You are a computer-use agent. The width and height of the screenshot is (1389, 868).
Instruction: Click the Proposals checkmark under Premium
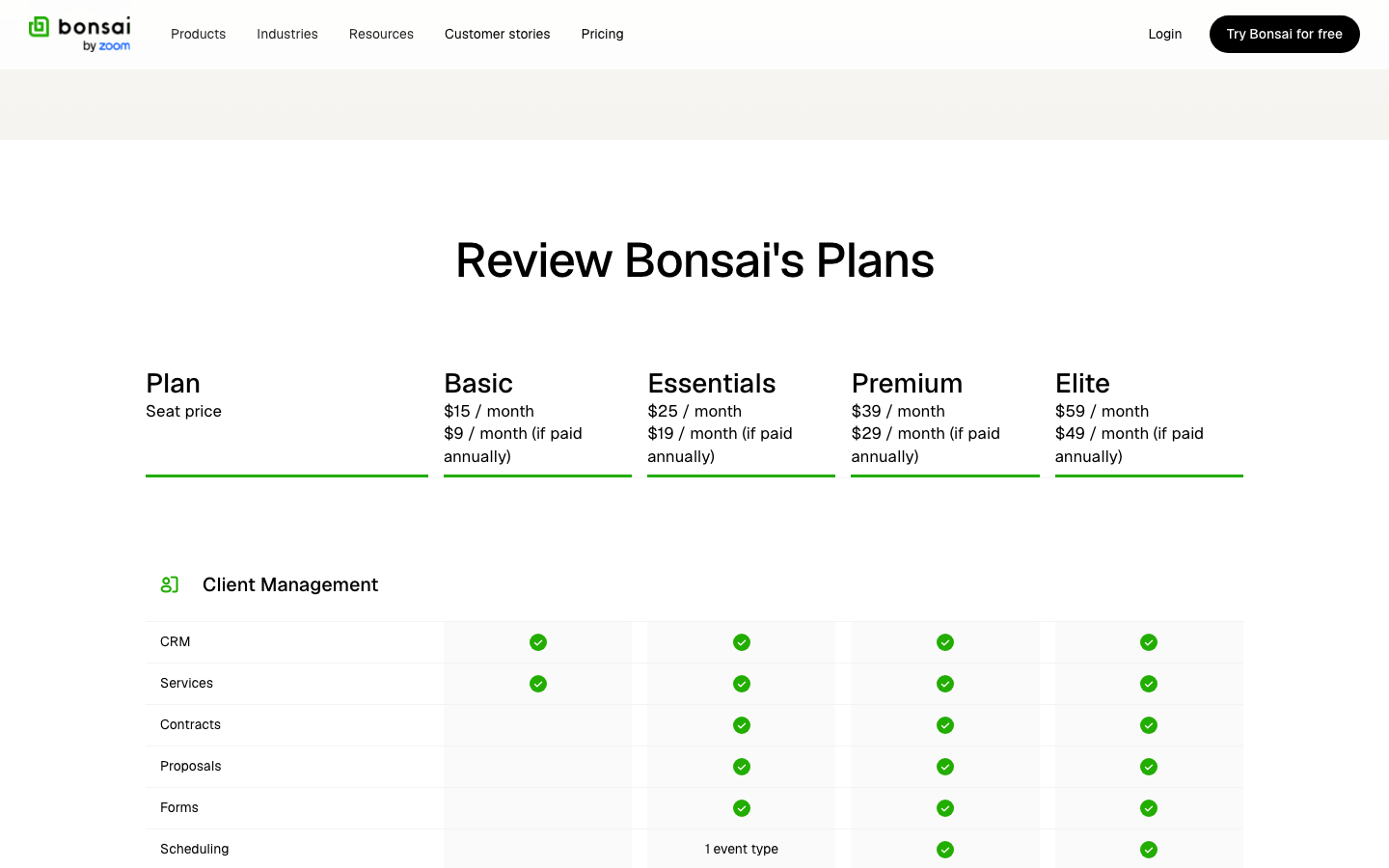point(945,767)
